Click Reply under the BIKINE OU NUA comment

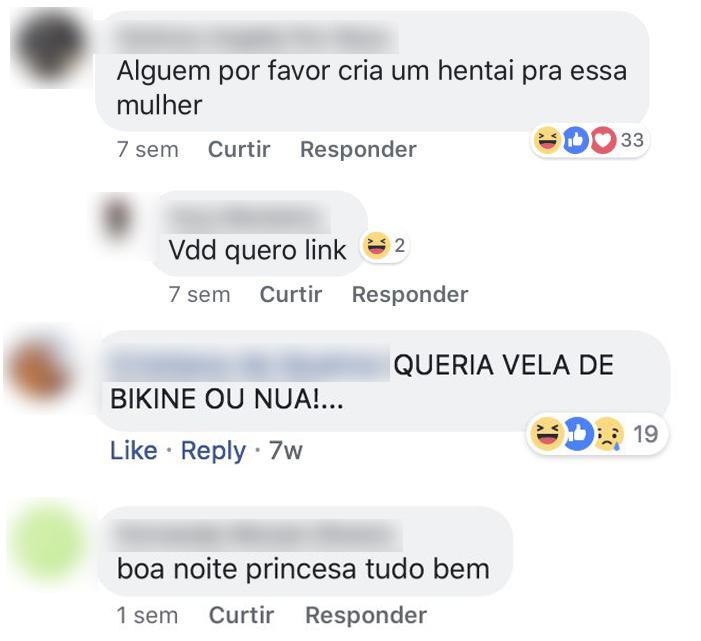tap(213, 451)
